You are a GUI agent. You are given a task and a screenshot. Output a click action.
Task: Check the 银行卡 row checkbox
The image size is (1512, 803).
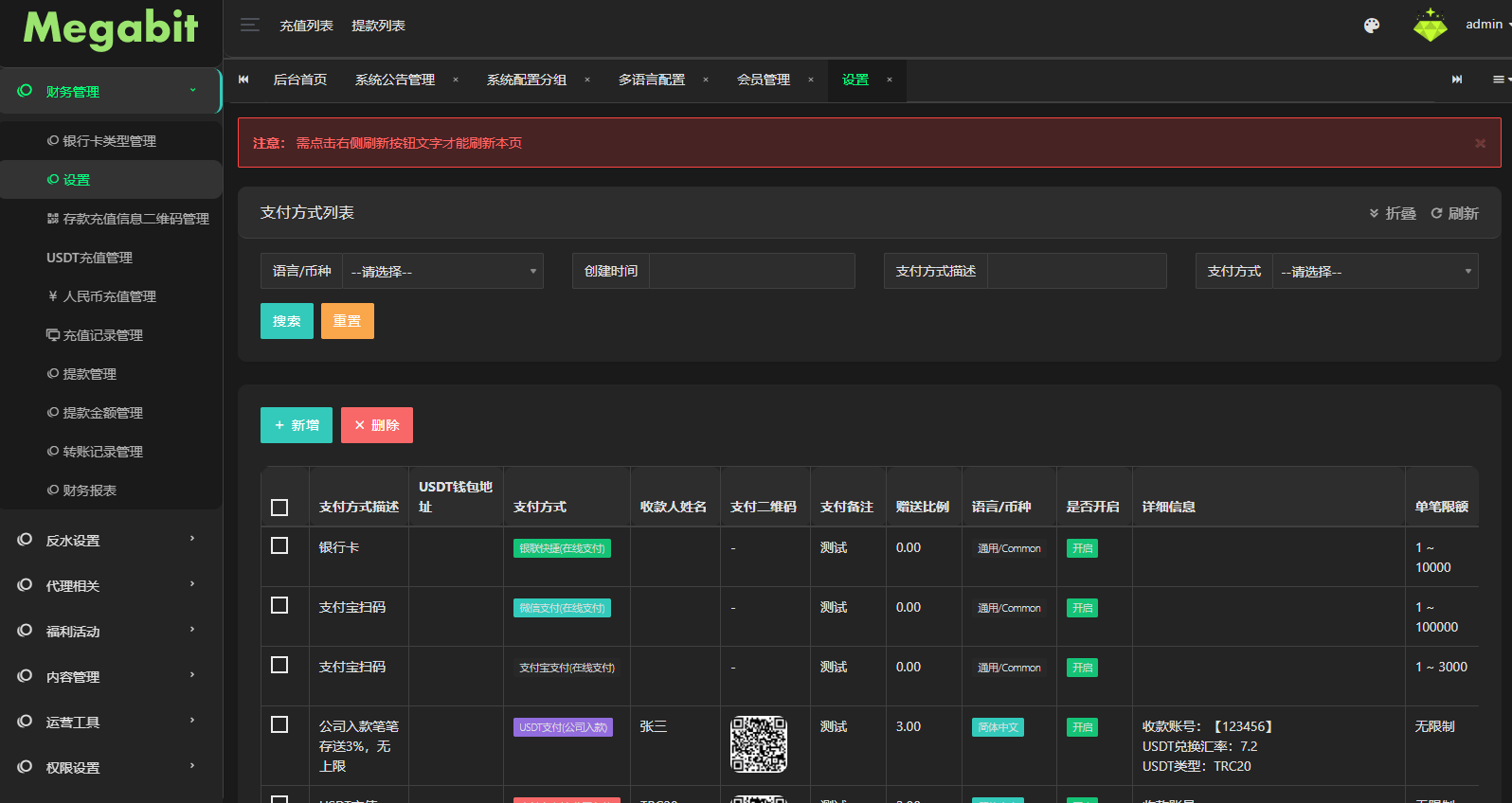pos(279,546)
